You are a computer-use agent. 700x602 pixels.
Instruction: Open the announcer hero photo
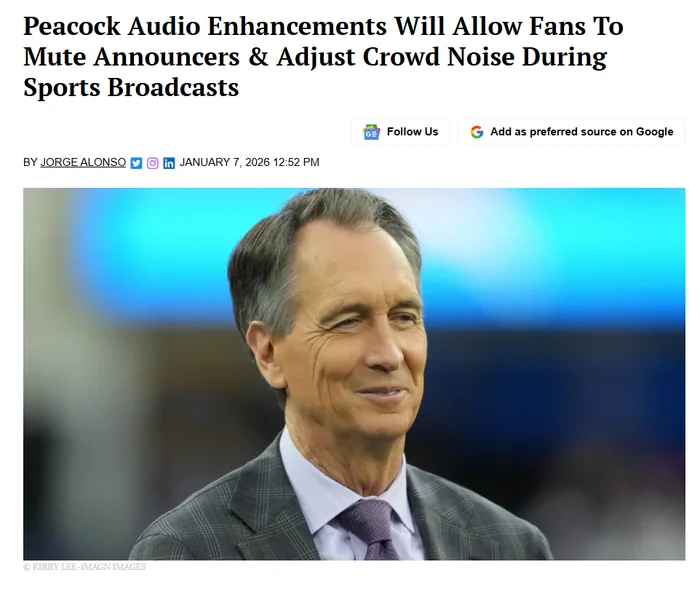354,374
